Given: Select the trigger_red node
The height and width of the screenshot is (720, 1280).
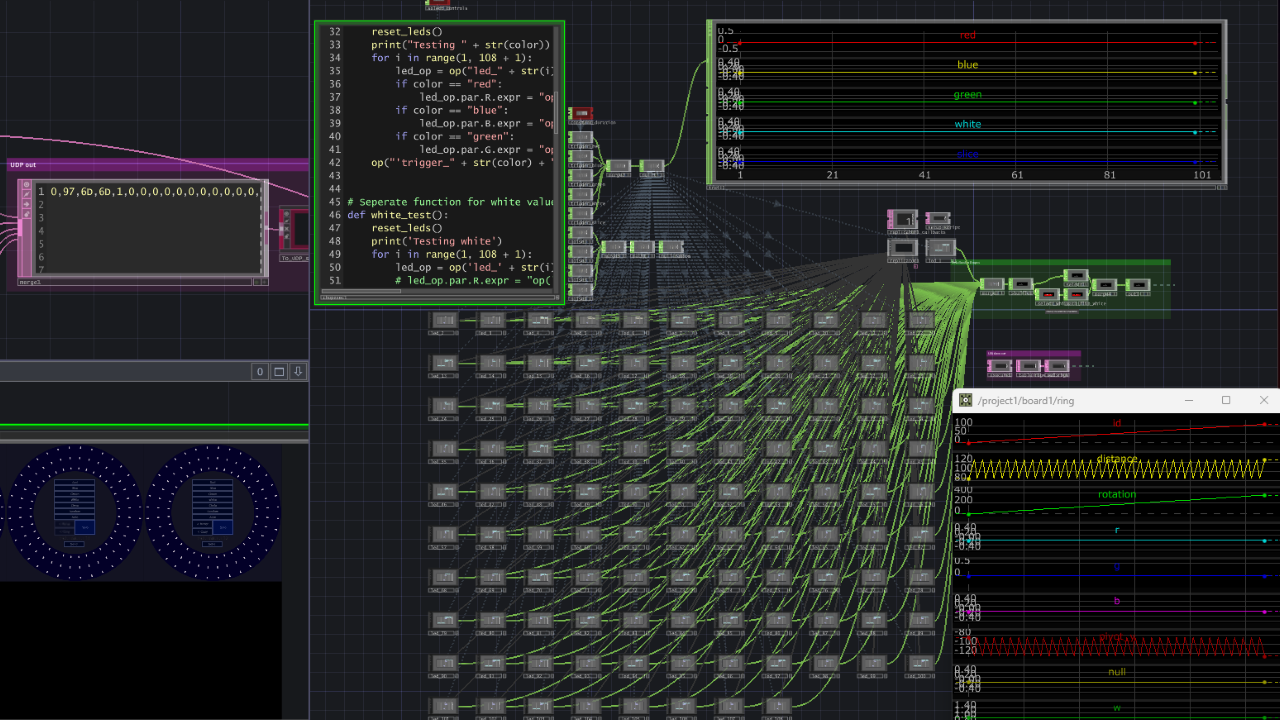Looking at the screenshot, I should 581,138.
